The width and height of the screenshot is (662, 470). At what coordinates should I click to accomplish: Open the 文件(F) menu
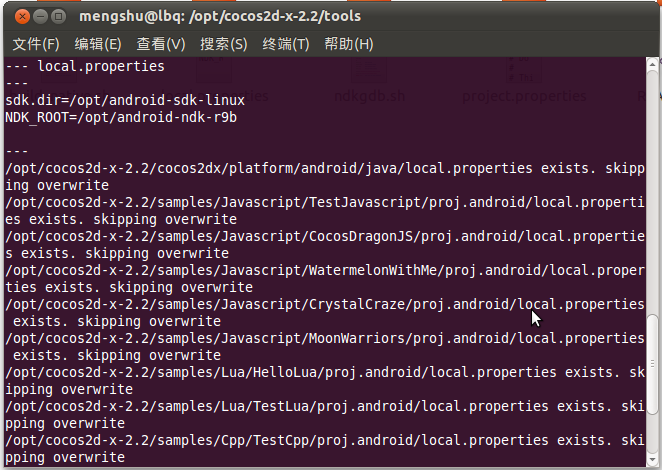click(36, 44)
